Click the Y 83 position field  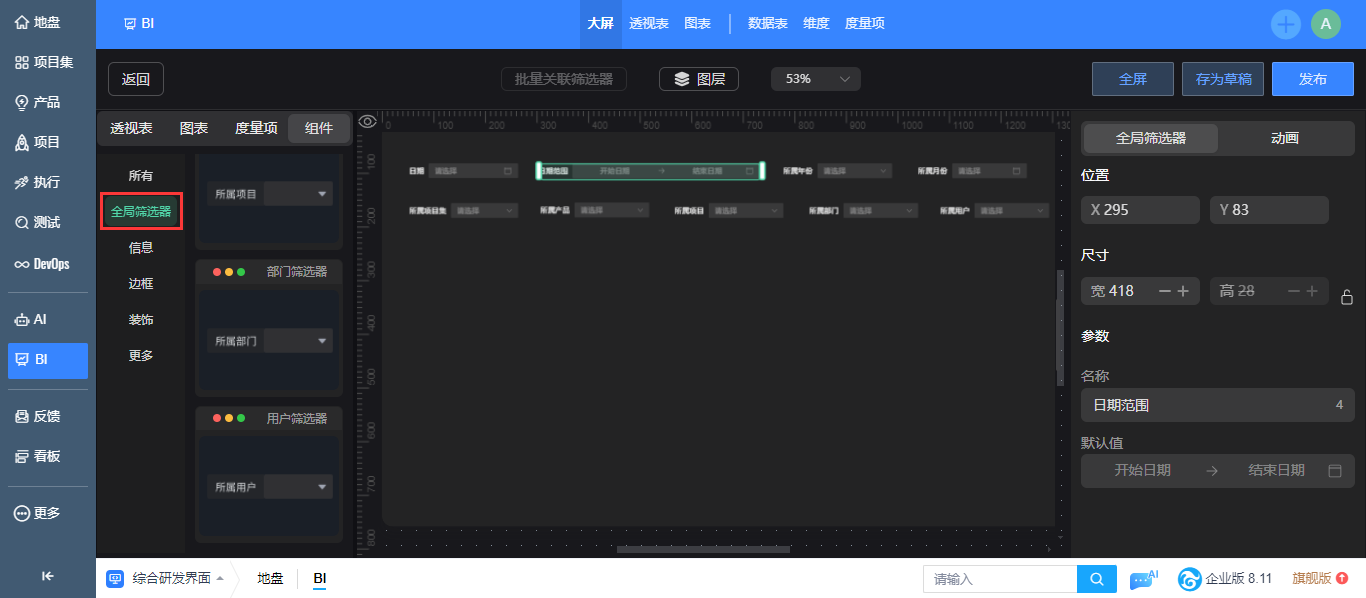pos(1269,210)
